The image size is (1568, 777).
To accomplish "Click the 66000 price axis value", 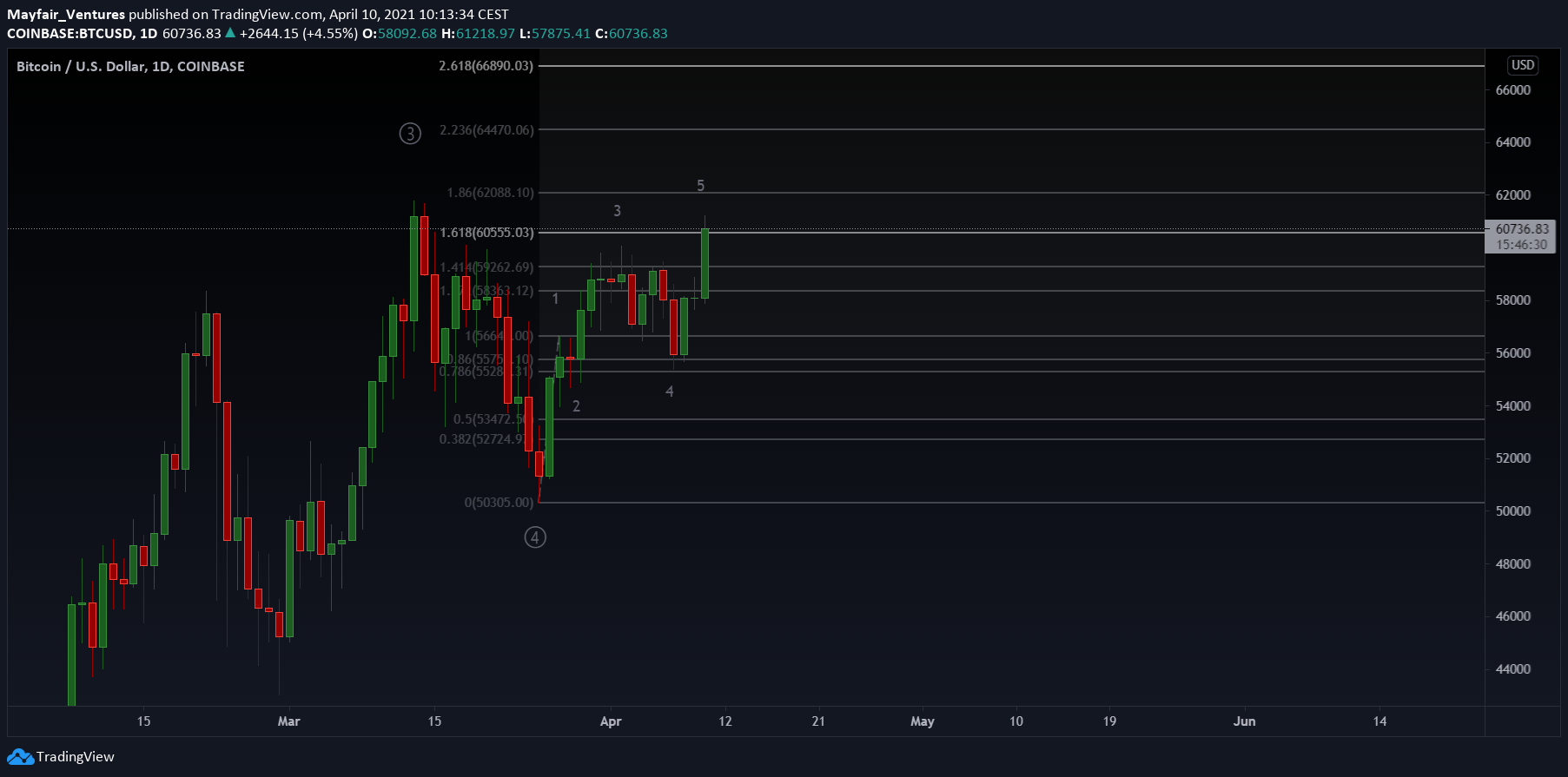I will [x=1512, y=90].
